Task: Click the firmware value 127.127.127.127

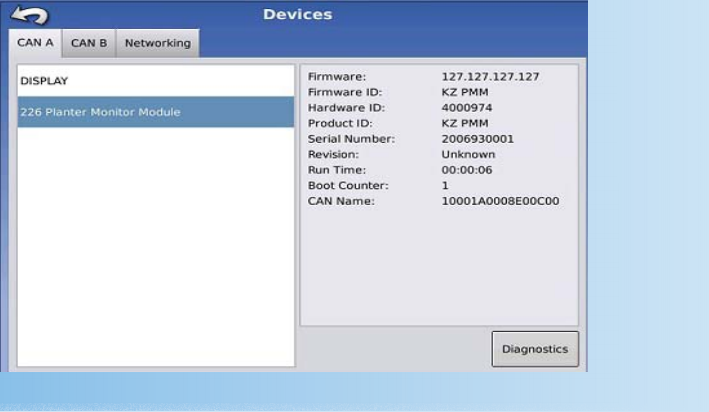Action: (x=490, y=77)
